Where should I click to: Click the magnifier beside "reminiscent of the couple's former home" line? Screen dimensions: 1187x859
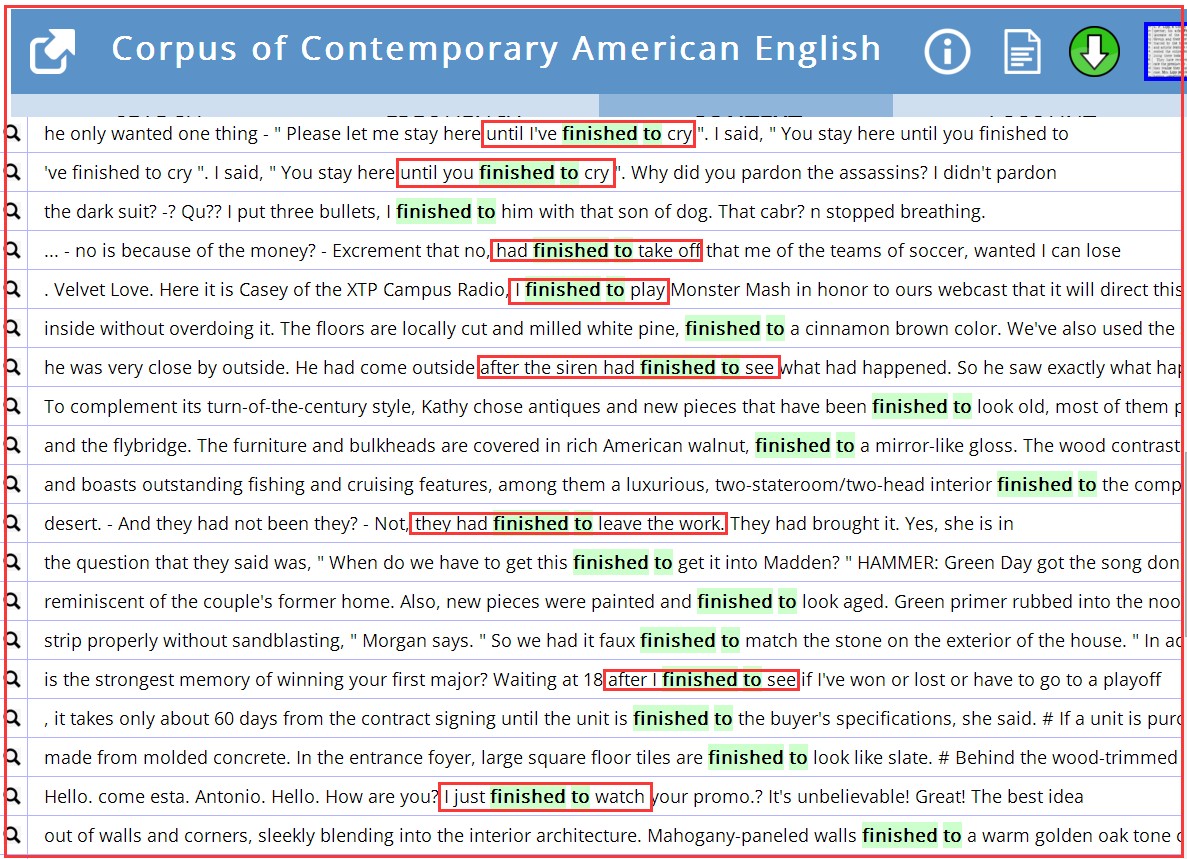(x=12, y=601)
